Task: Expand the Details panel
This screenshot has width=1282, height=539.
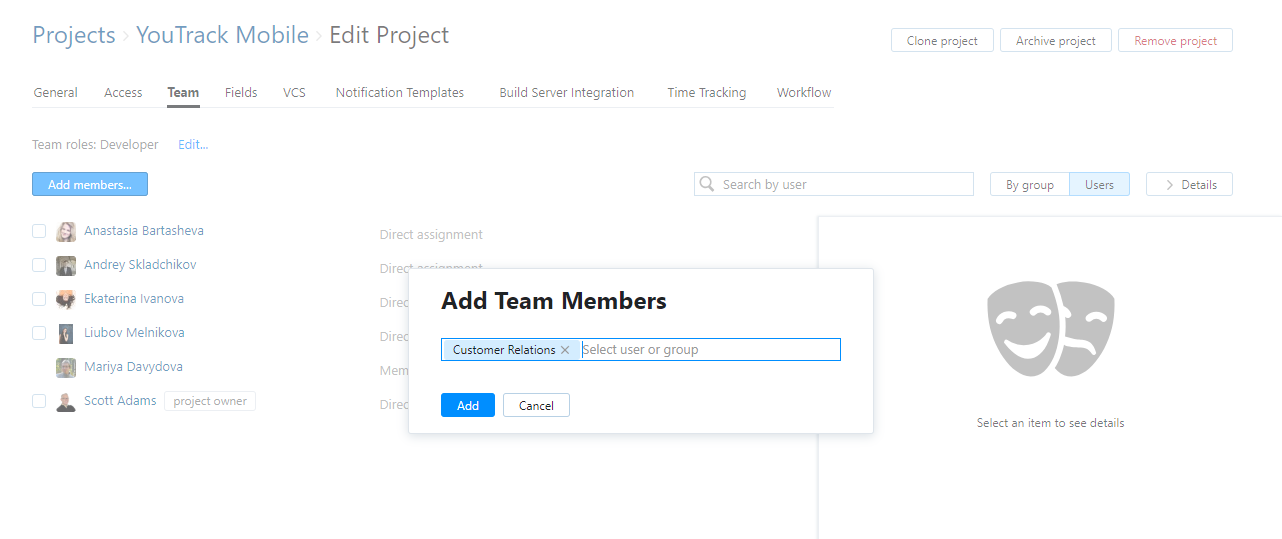Action: pos(1189,184)
